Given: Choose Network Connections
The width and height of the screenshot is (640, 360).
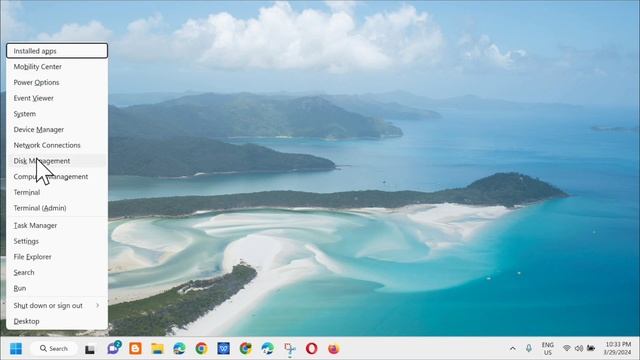Looking at the screenshot, I should (x=57, y=145).
